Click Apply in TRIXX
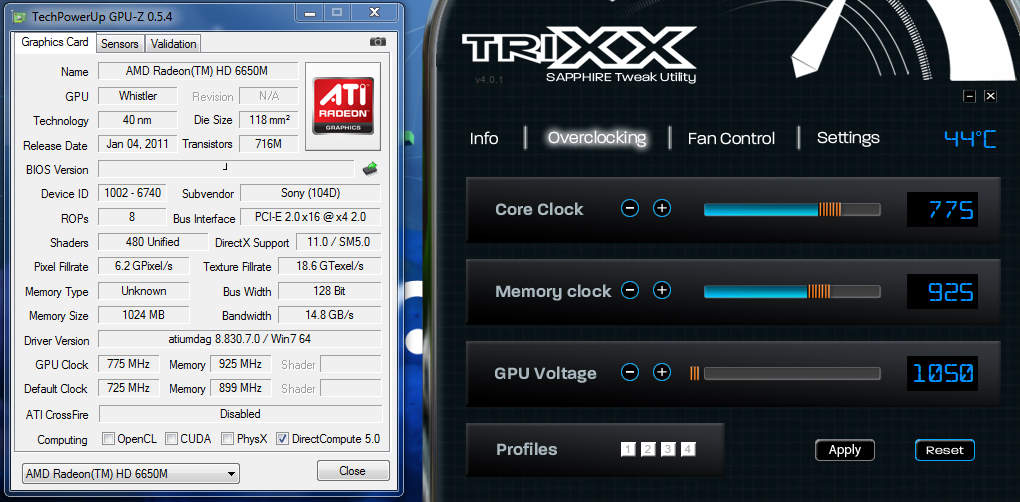This screenshot has height=502, width=1020. (845, 450)
